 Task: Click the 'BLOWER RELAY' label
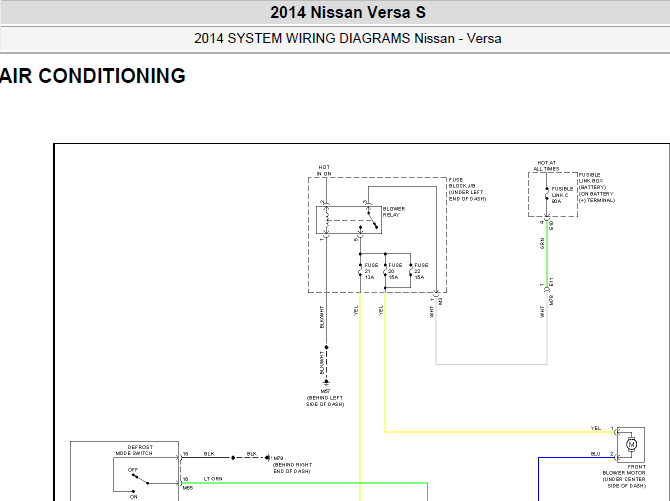(394, 212)
